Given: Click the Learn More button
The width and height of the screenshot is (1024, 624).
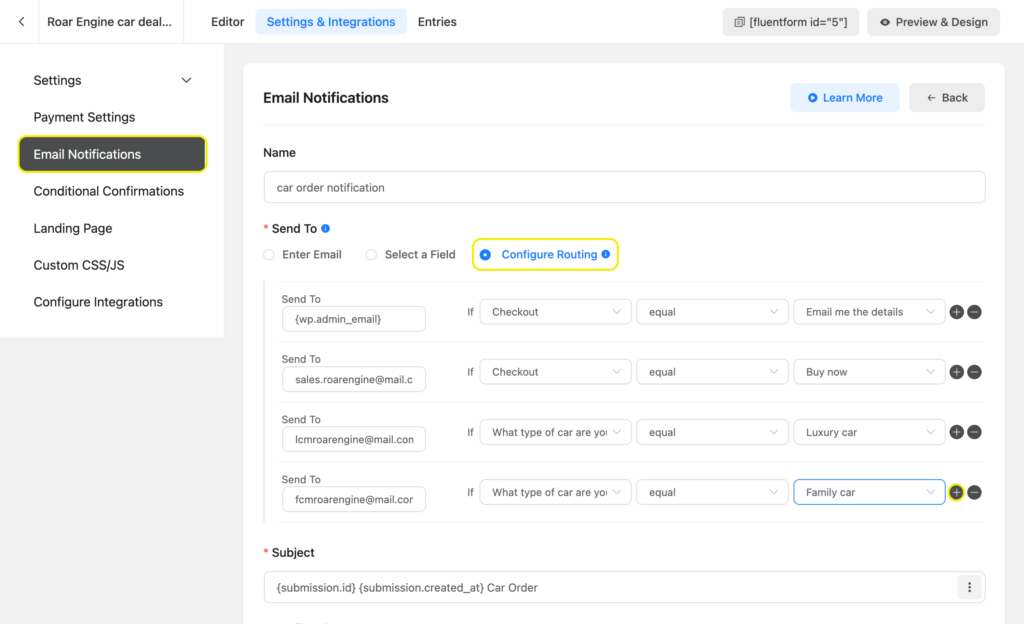Looking at the screenshot, I should point(844,97).
